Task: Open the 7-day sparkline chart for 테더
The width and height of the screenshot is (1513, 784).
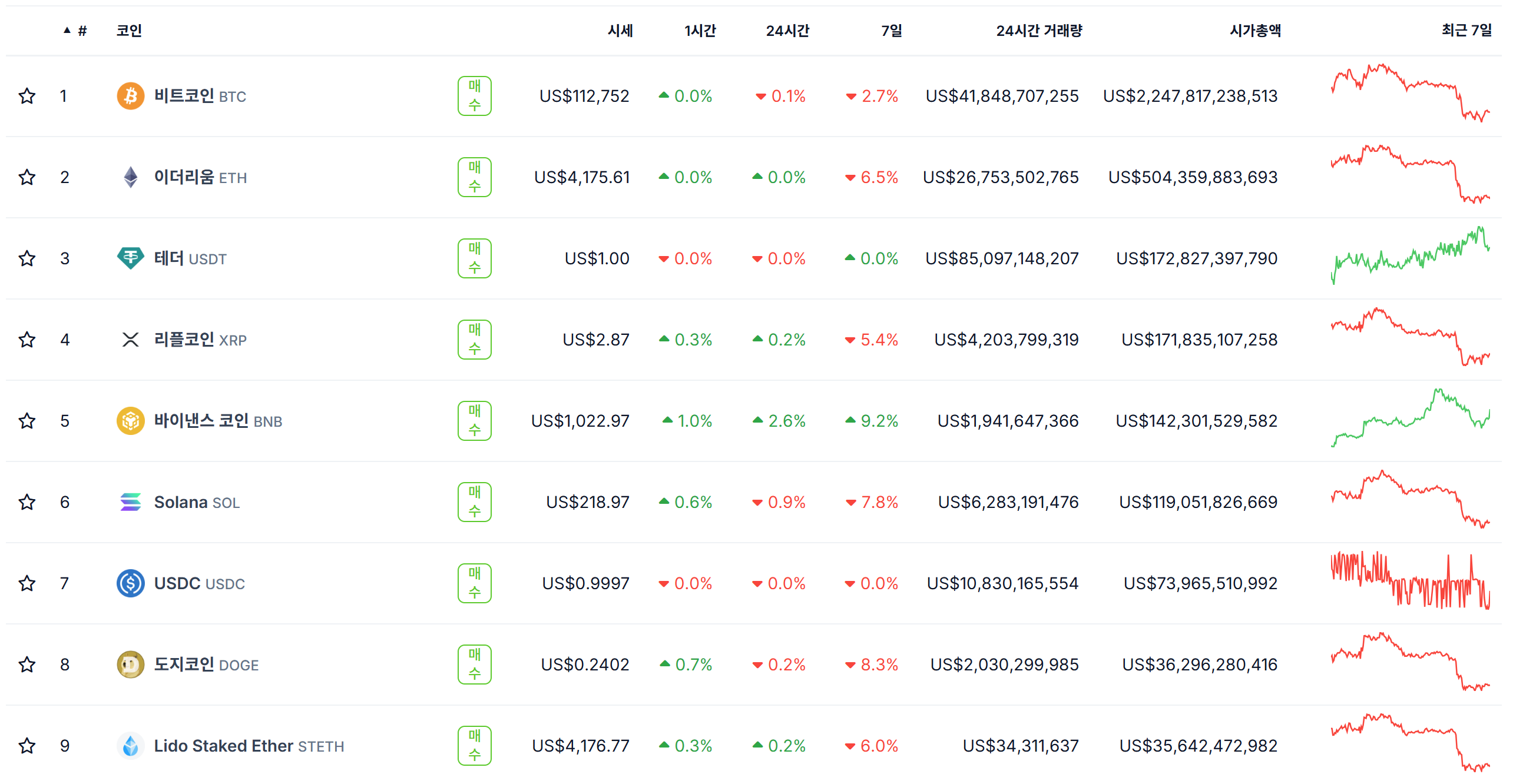Action: click(x=1411, y=255)
